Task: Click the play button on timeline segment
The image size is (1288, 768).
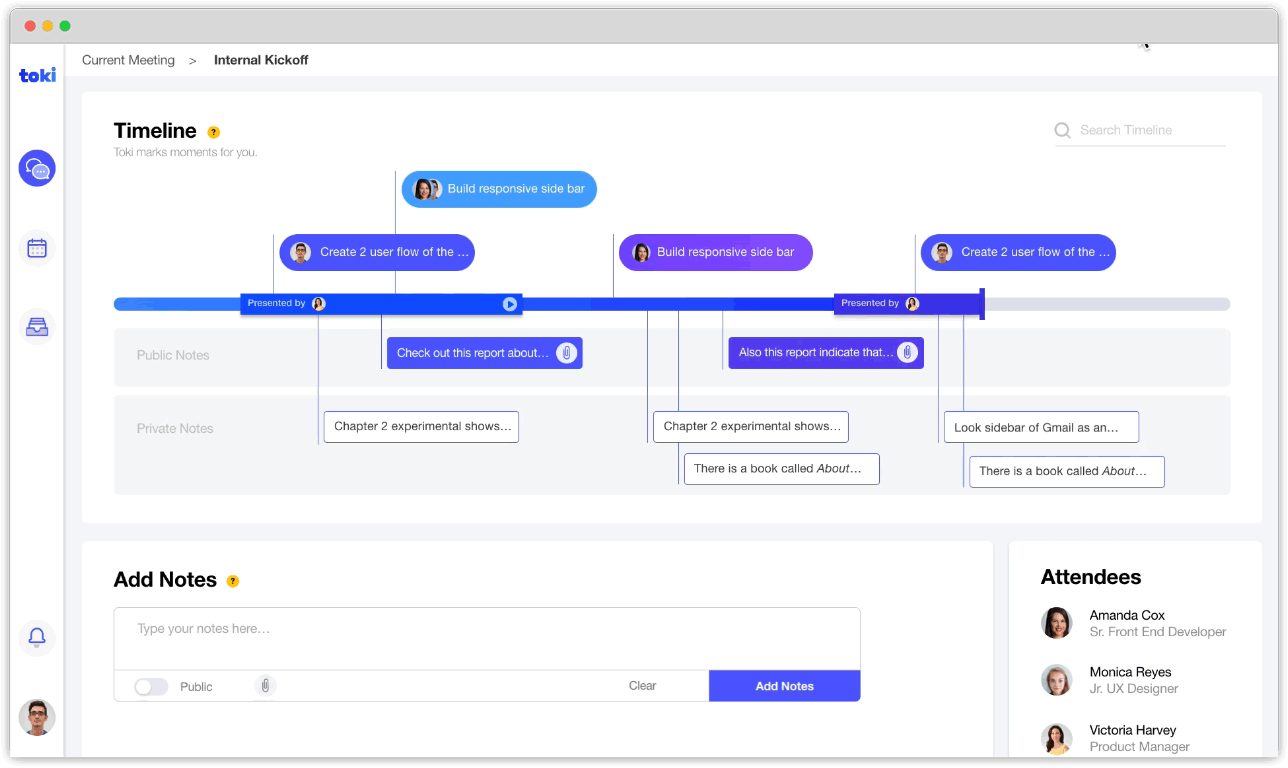Action: [x=510, y=304]
